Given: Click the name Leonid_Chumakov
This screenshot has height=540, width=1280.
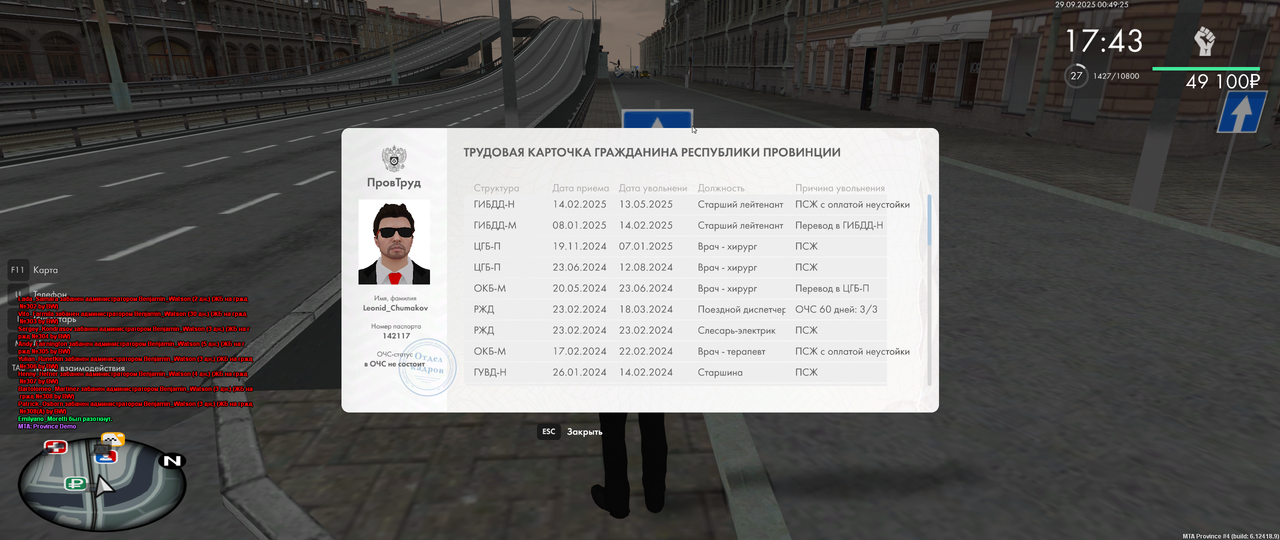Looking at the screenshot, I should (394, 308).
